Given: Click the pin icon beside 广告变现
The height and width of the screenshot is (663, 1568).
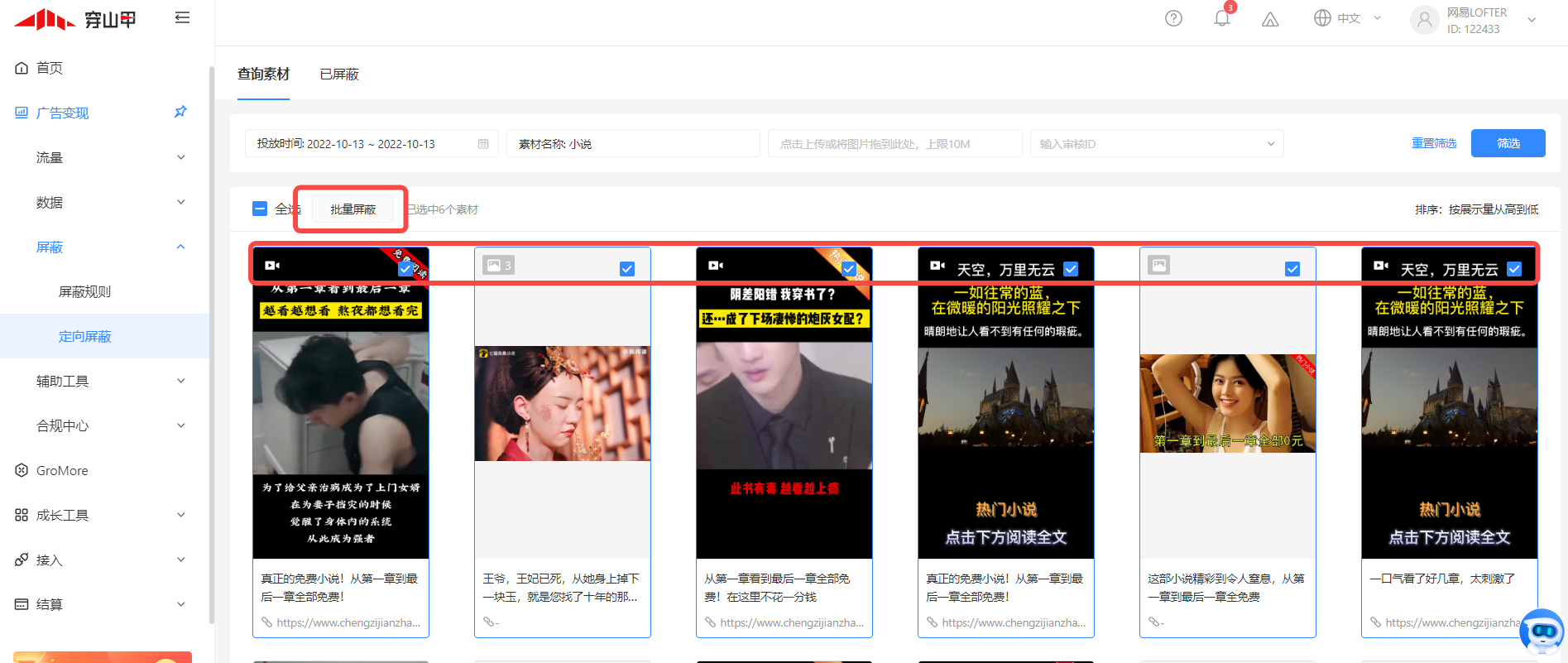Looking at the screenshot, I should click(x=180, y=112).
